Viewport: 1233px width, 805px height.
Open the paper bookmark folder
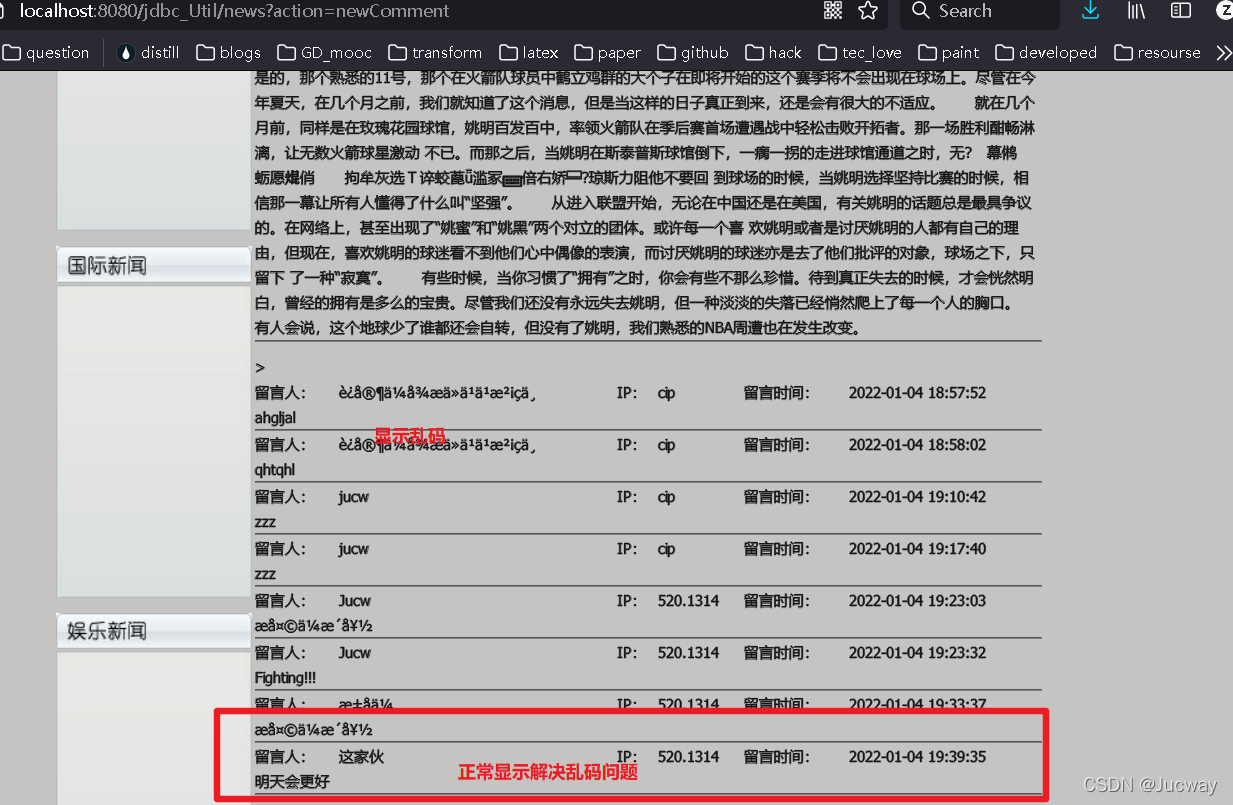pyautogui.click(x=605, y=52)
